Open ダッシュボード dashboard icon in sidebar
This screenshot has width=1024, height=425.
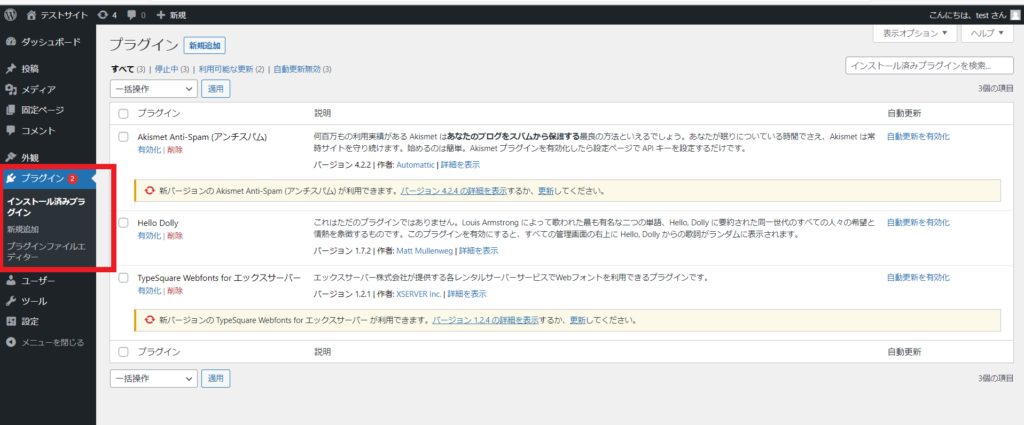pos(10,42)
